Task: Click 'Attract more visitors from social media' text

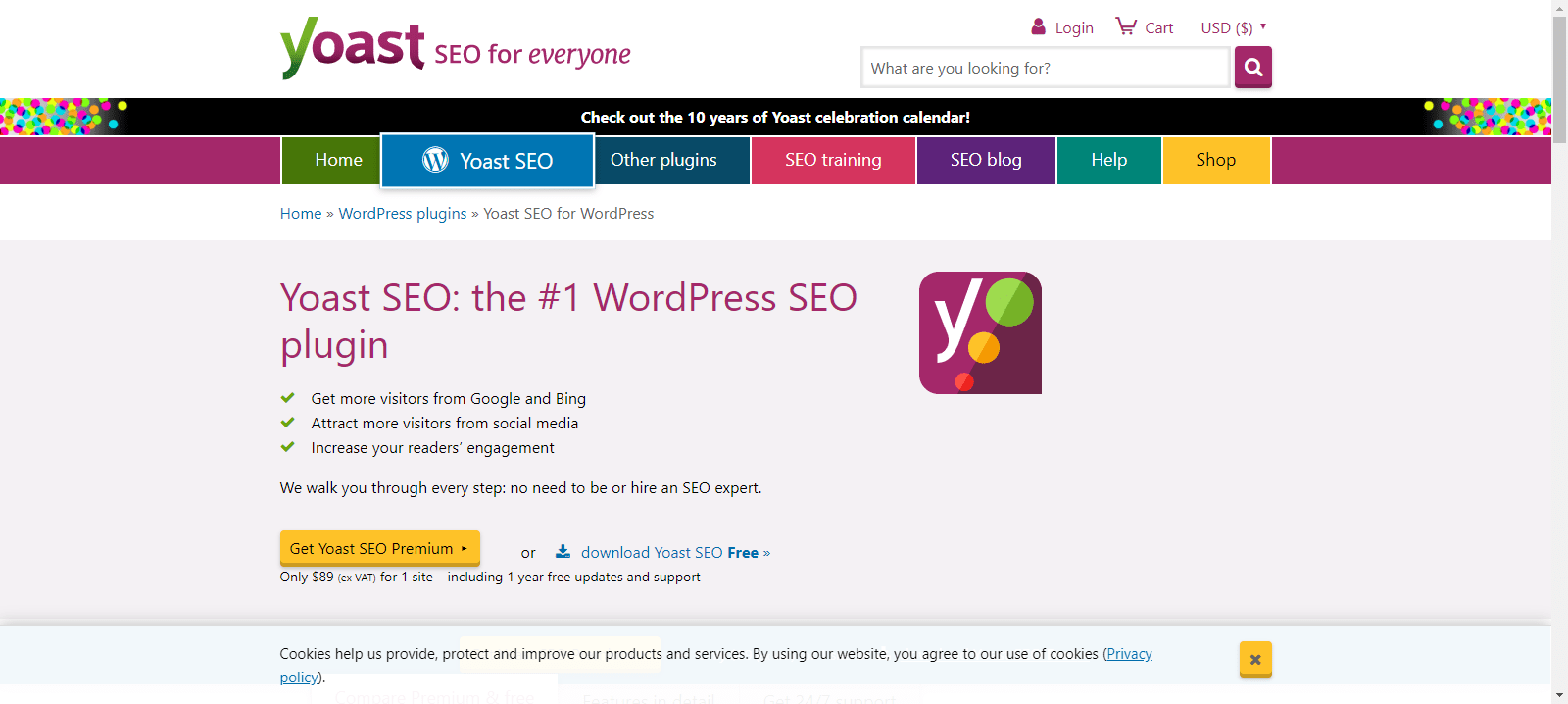Action: [445, 424]
